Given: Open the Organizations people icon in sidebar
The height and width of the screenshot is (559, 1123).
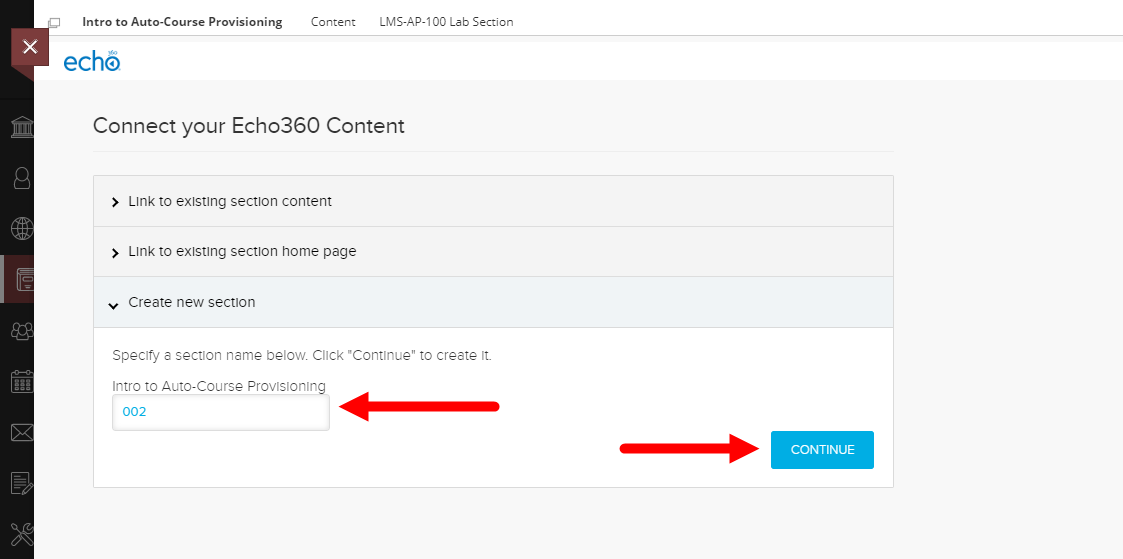Looking at the screenshot, I should pyautogui.click(x=22, y=330).
